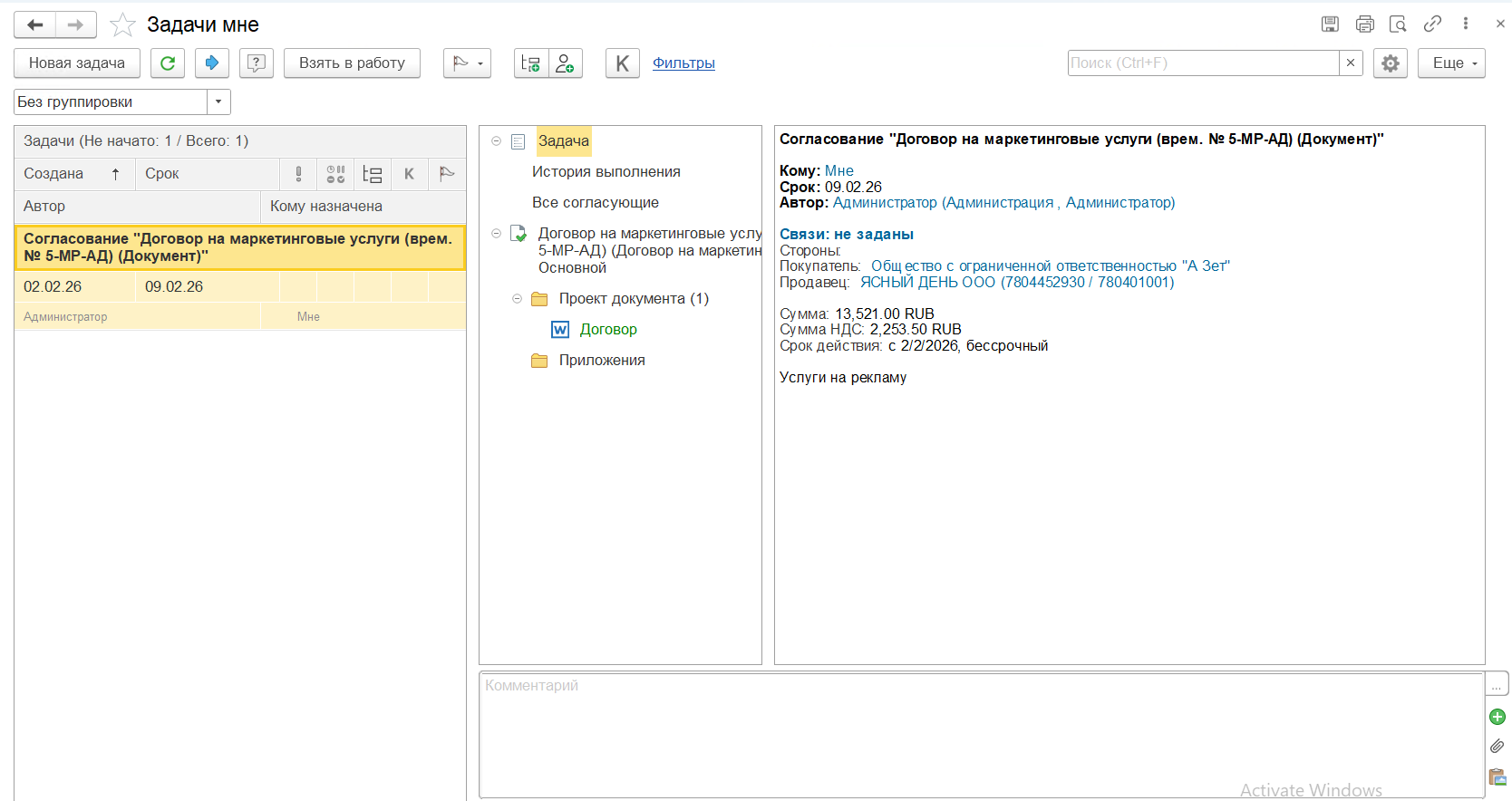Open the 'Еще' menu

click(1451, 63)
